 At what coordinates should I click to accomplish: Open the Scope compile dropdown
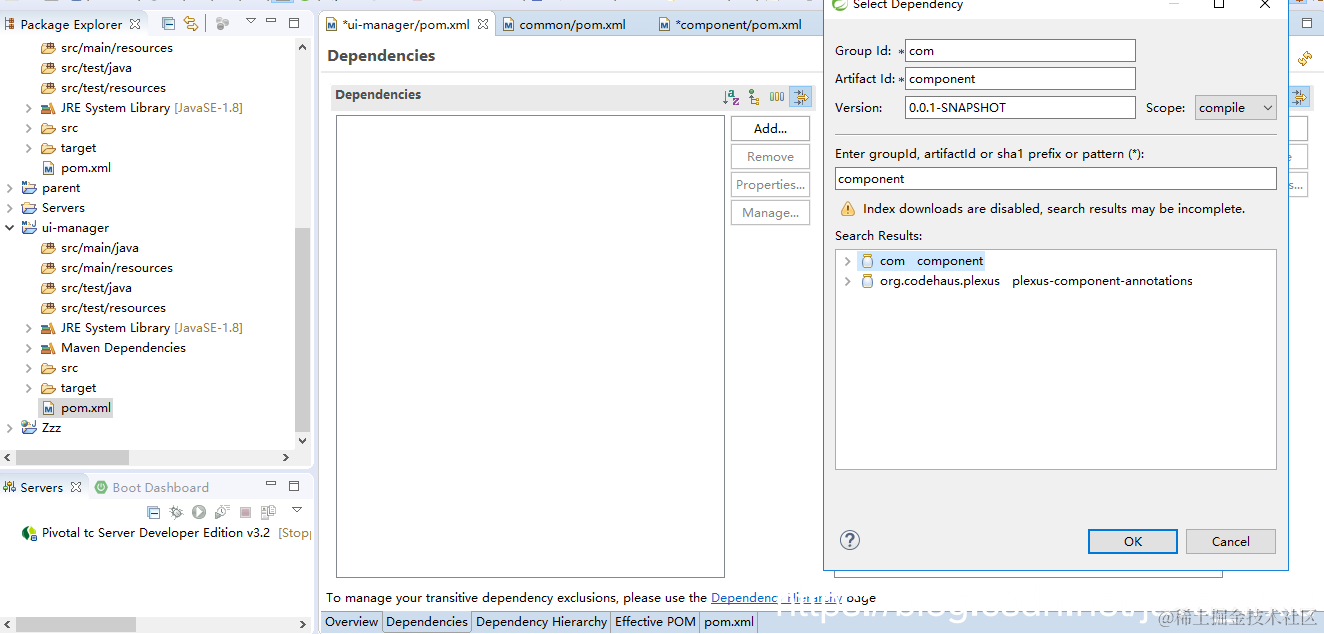1236,107
